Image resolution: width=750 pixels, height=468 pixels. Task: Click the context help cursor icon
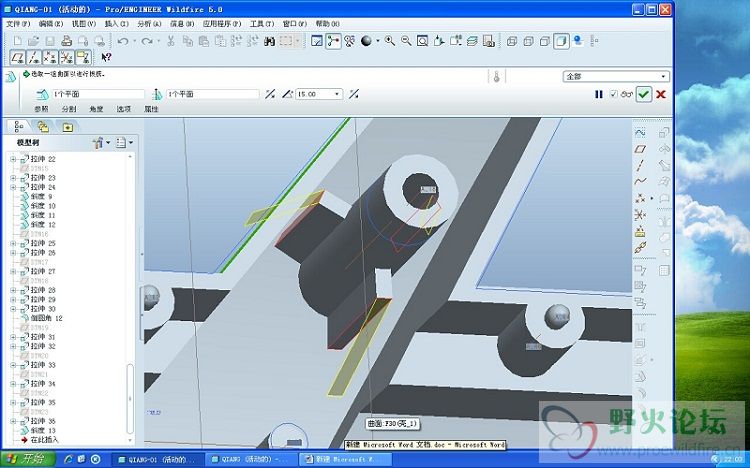[106, 57]
